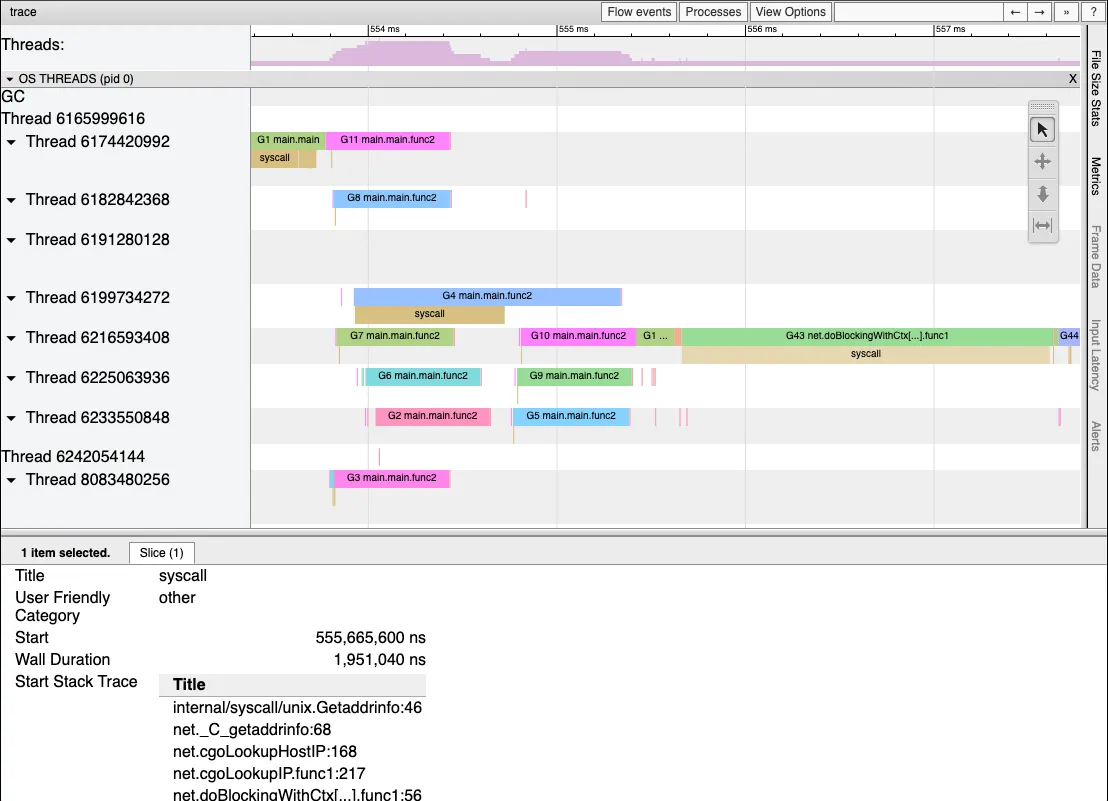Switch to the Slice (1) tab
Viewport: 1108px width, 801px height.
point(162,553)
